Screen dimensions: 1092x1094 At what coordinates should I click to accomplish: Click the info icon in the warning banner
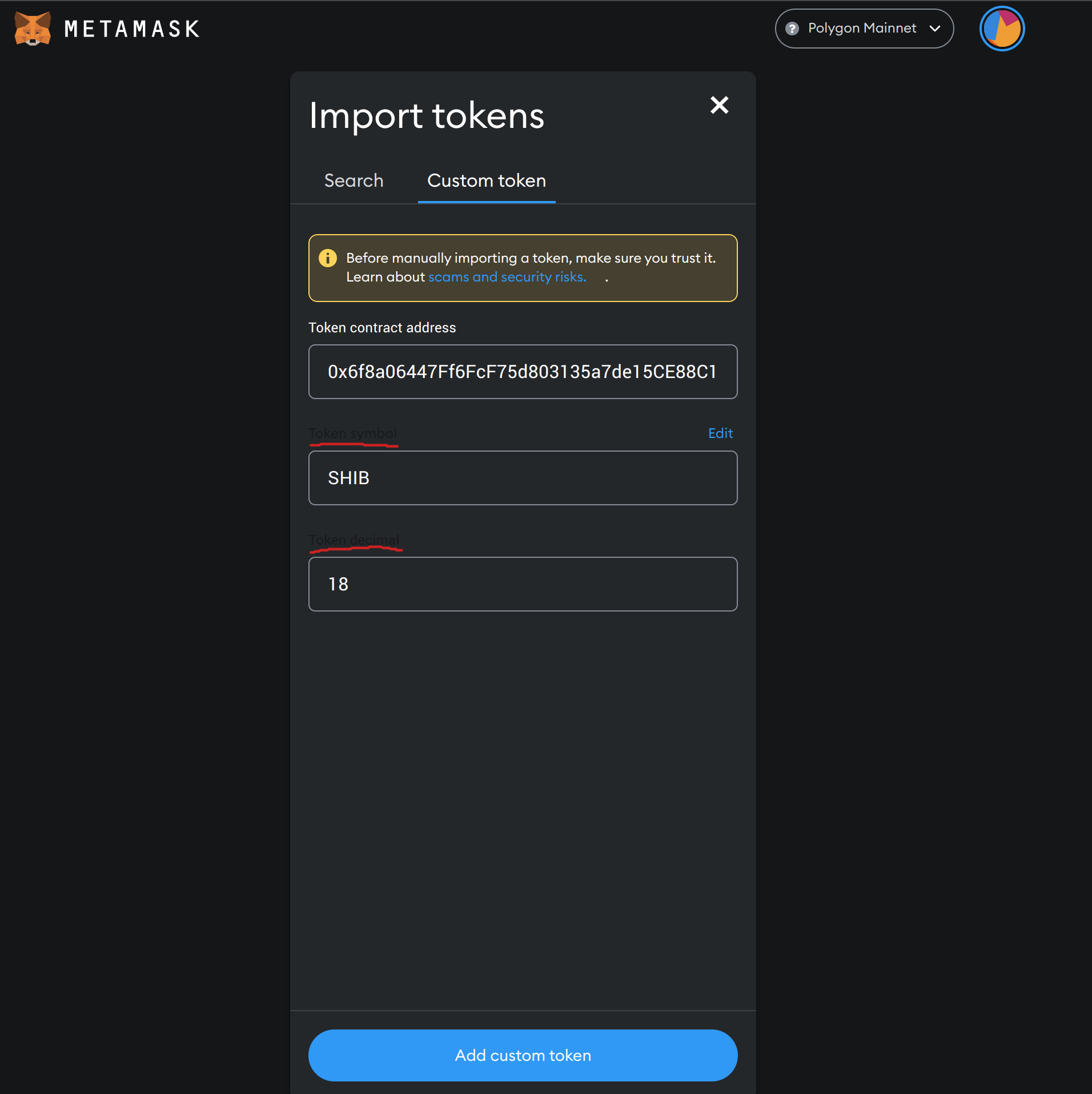point(328,258)
